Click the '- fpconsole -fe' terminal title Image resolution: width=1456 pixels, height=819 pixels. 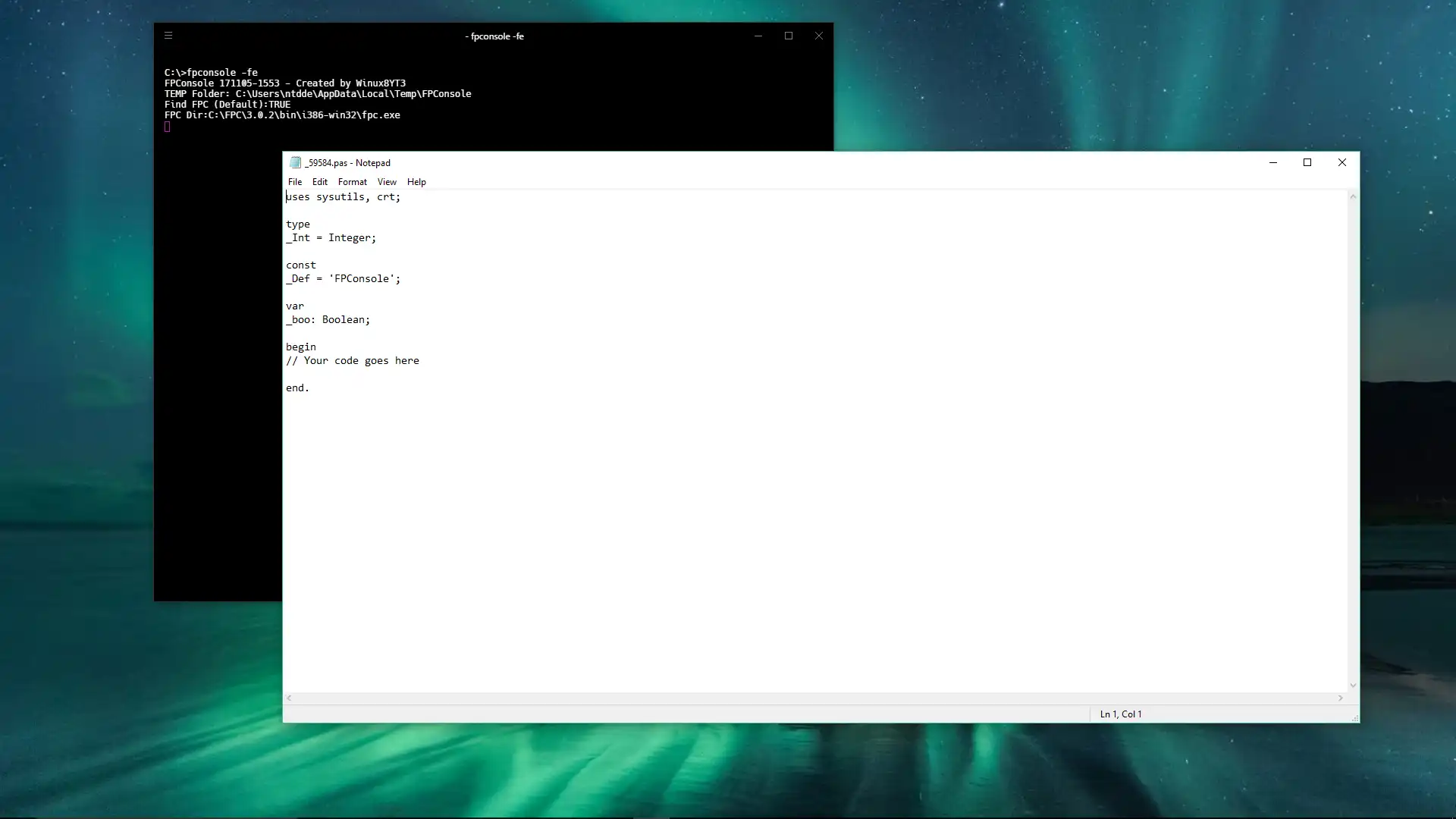click(494, 36)
